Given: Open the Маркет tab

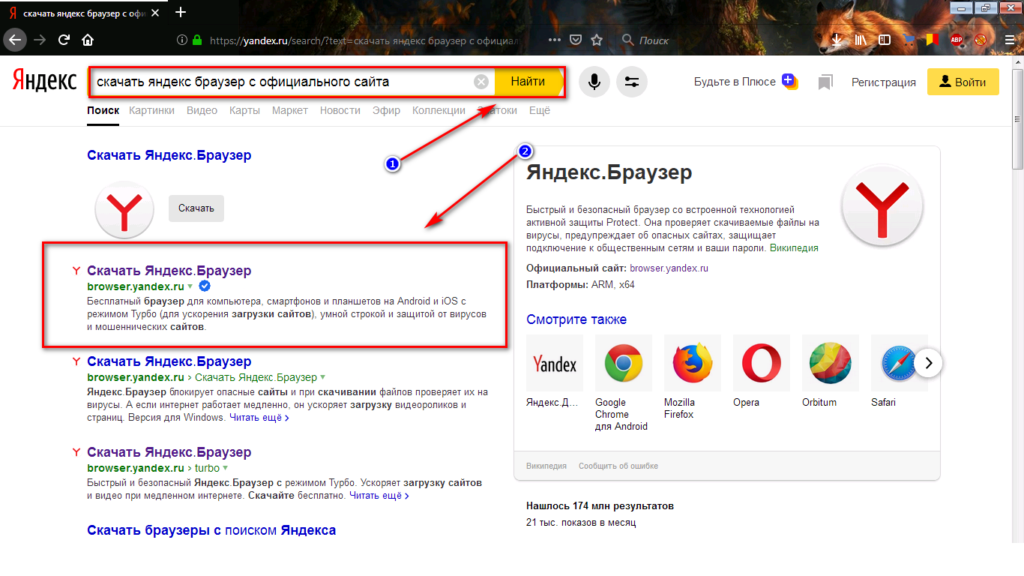Looking at the screenshot, I should coord(289,110).
